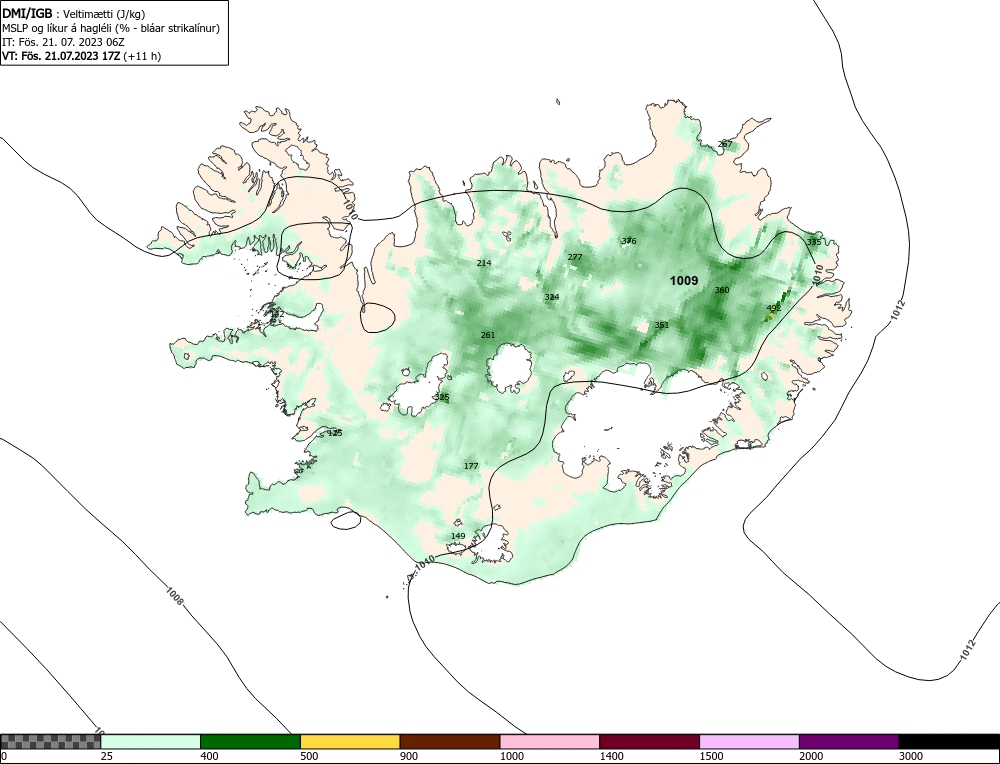Click the legend tick label 1400

(x=611, y=756)
